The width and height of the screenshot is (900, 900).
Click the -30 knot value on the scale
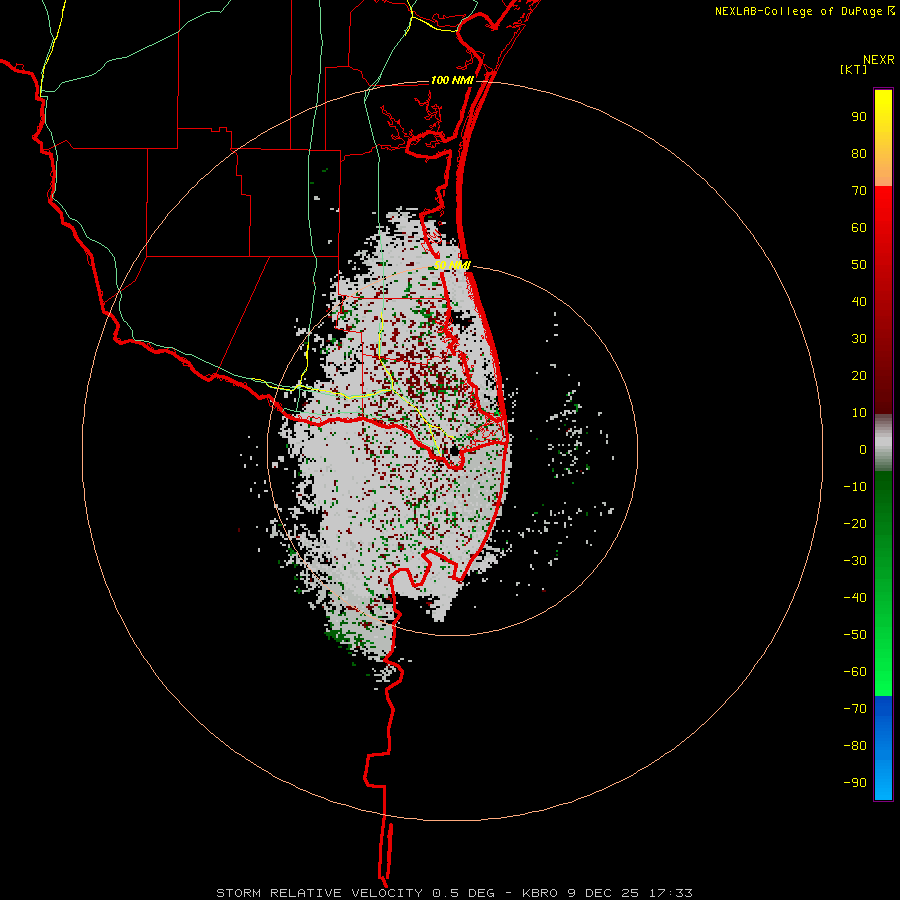click(855, 561)
